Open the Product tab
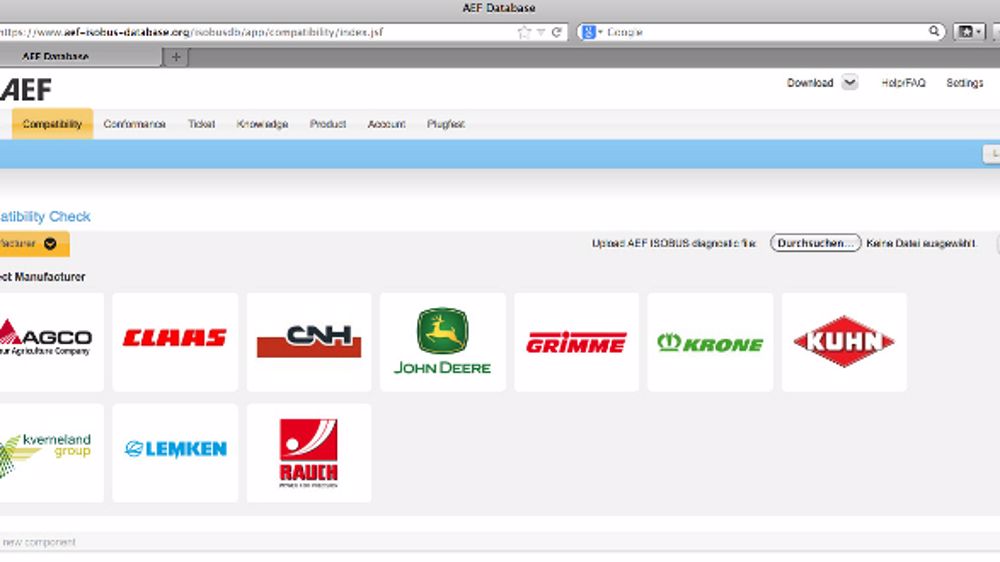1000x562 pixels. pyautogui.click(x=328, y=124)
